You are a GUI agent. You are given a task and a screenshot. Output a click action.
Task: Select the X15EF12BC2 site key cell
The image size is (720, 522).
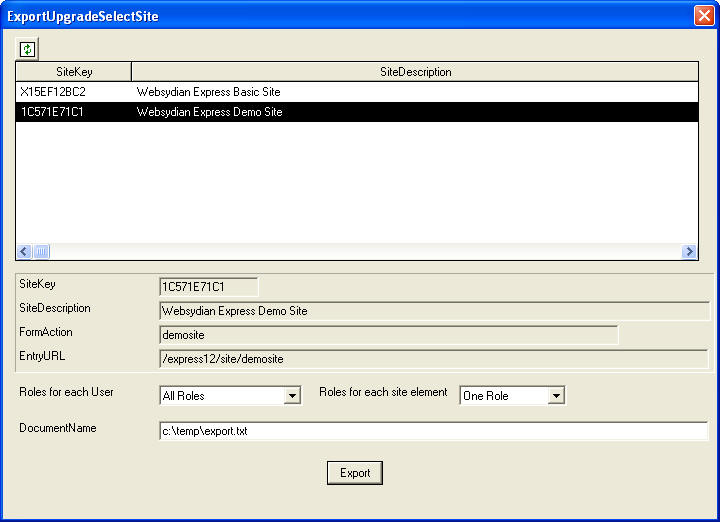[53, 92]
